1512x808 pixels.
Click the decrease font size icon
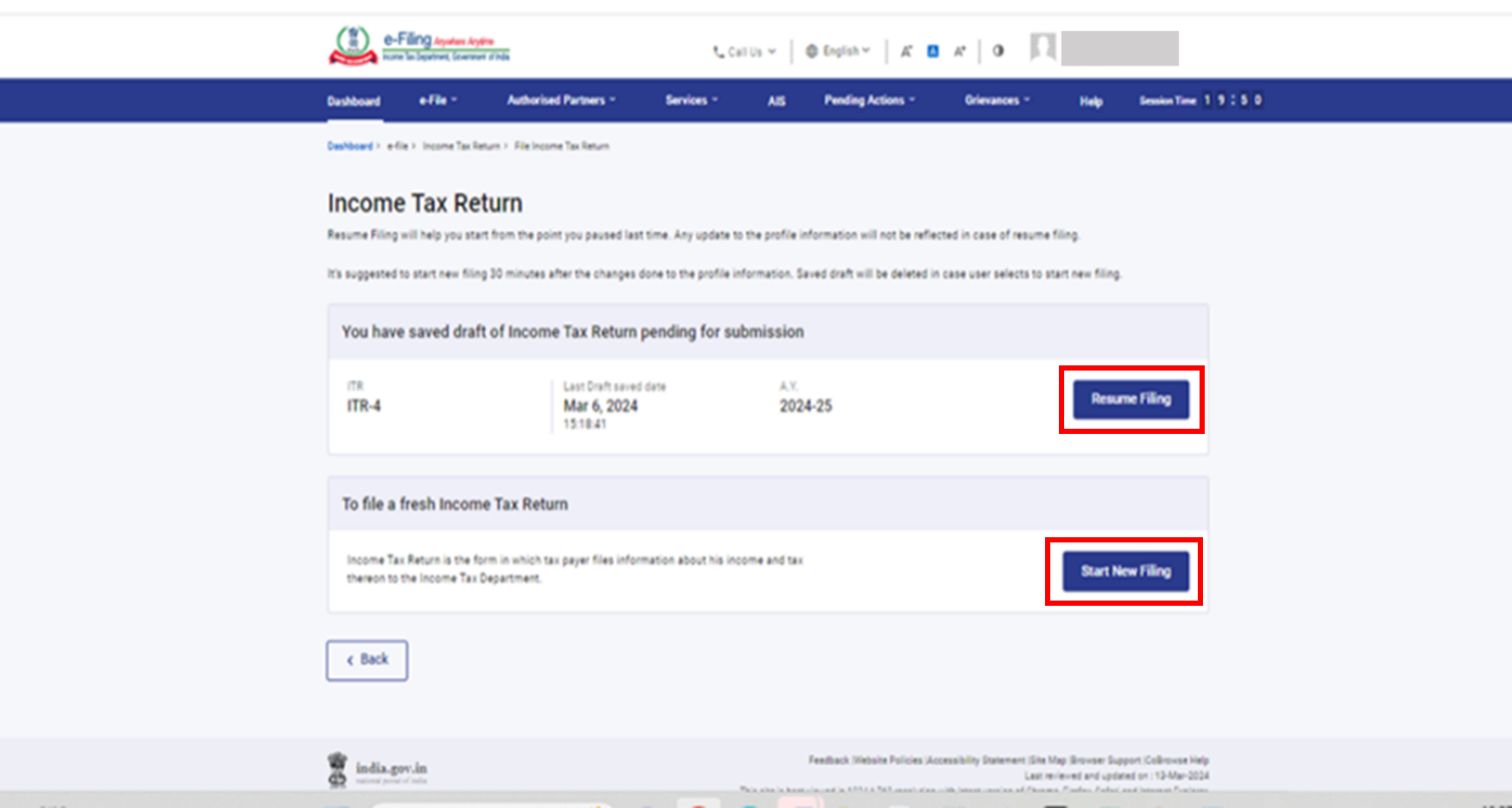pyautogui.click(x=906, y=51)
